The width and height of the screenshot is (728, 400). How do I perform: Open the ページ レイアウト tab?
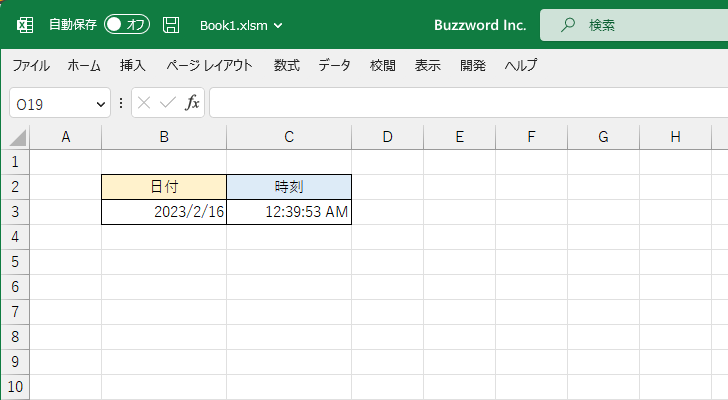(x=209, y=65)
